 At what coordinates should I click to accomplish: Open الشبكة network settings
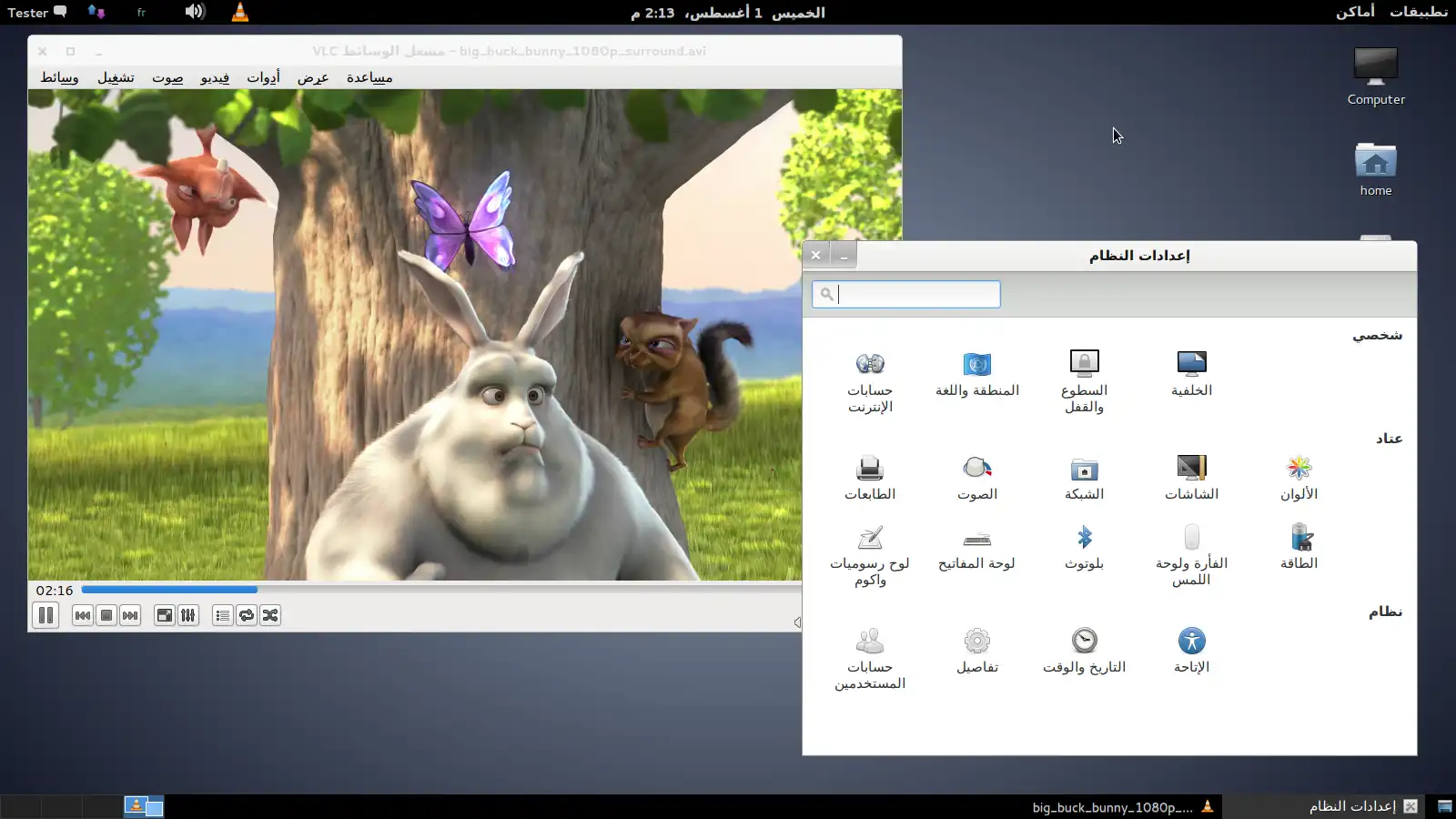click(1084, 478)
